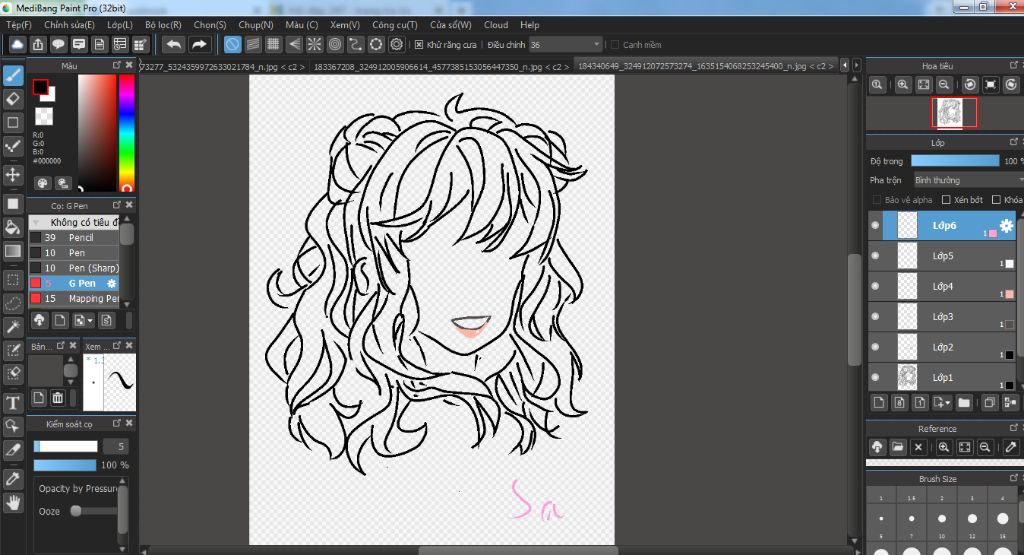Enable the parallel lines snap guide
Image resolution: width=1024 pixels, height=555 pixels.
[253, 44]
